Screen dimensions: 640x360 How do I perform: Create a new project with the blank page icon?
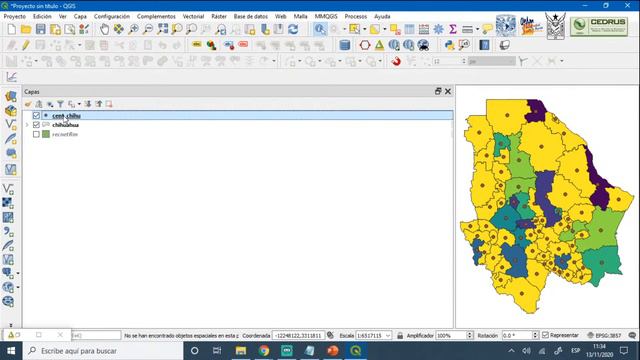coord(11,29)
